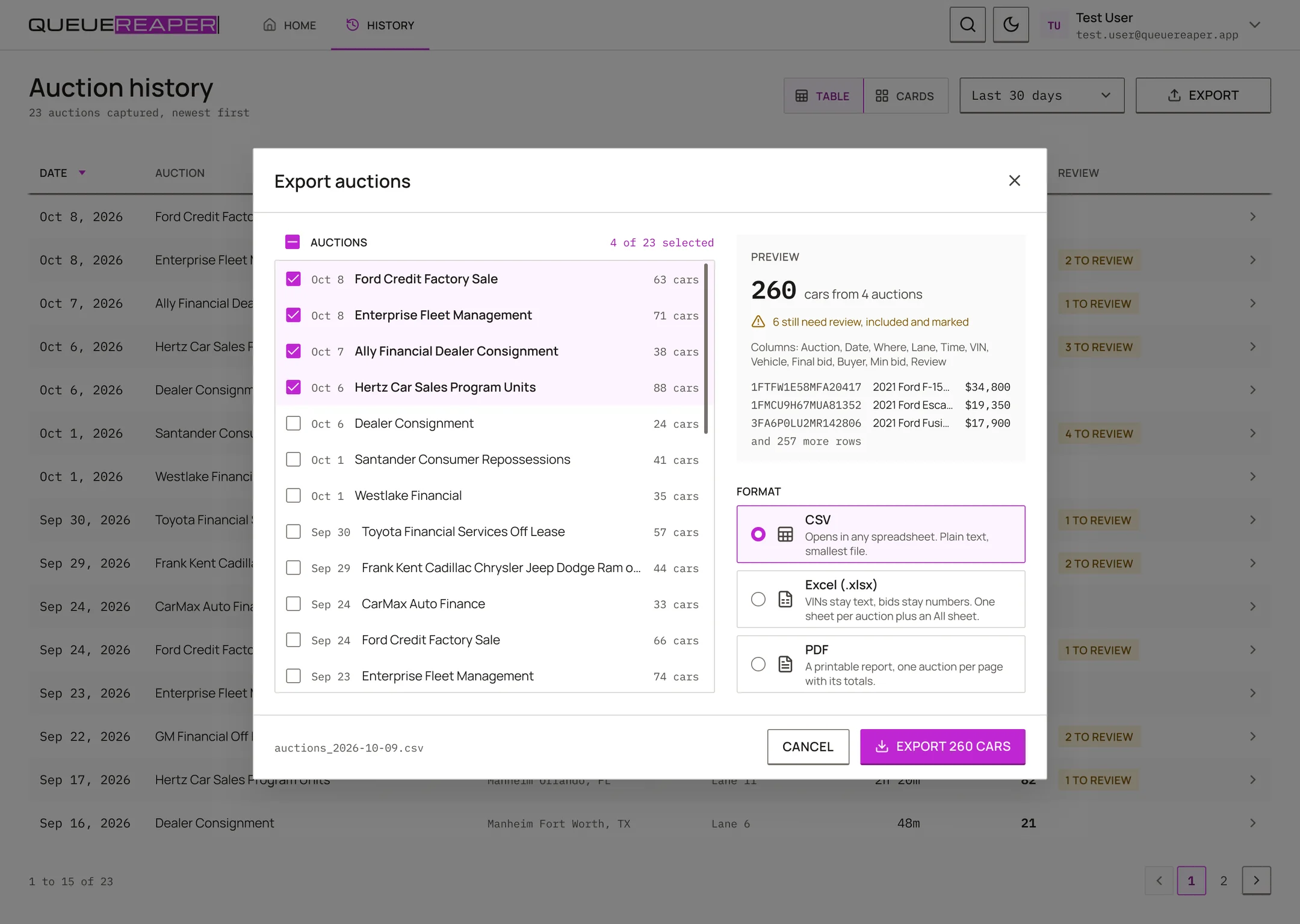The width and height of the screenshot is (1300, 924).
Task: Switch to Cards view
Action: pos(905,96)
